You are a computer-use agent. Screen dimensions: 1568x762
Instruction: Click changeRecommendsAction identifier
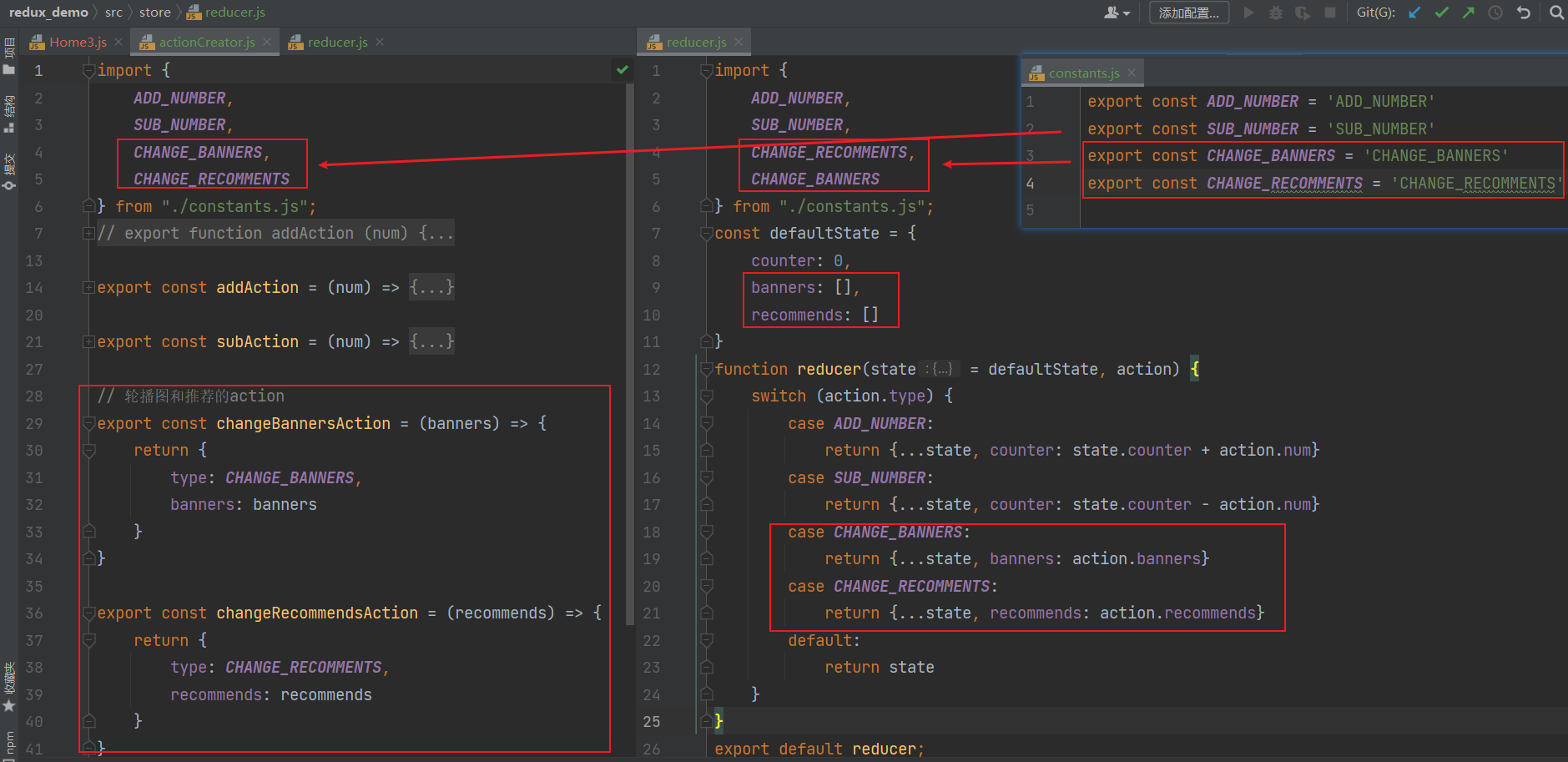pyautogui.click(x=317, y=613)
